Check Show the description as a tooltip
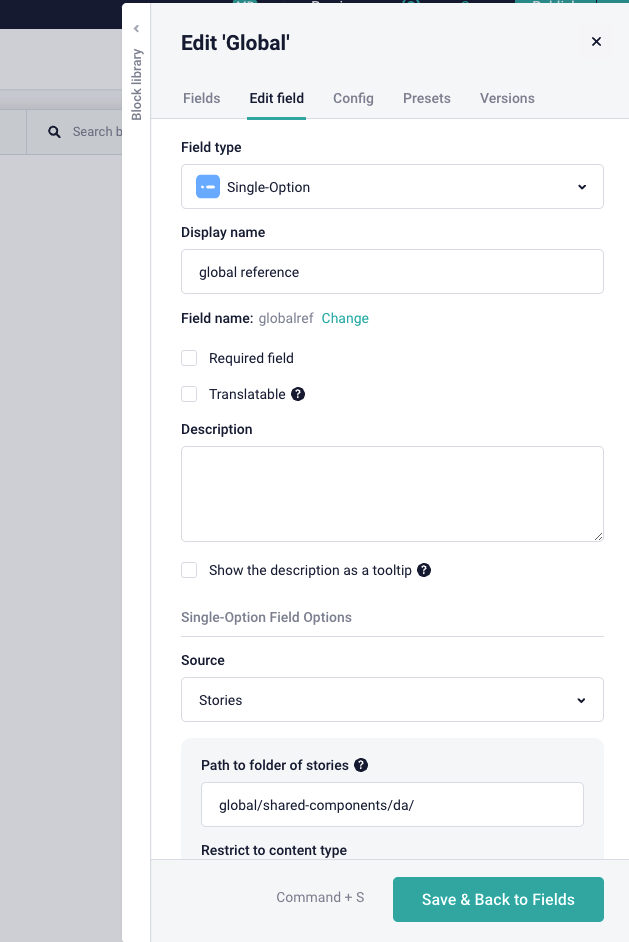The height and width of the screenshot is (942, 629). [189, 570]
